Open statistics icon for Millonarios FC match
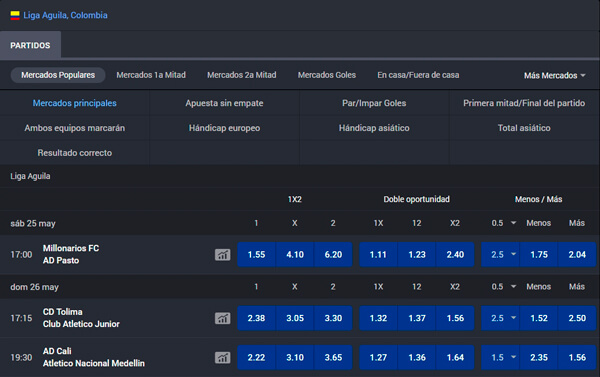600x377 pixels. click(222, 255)
